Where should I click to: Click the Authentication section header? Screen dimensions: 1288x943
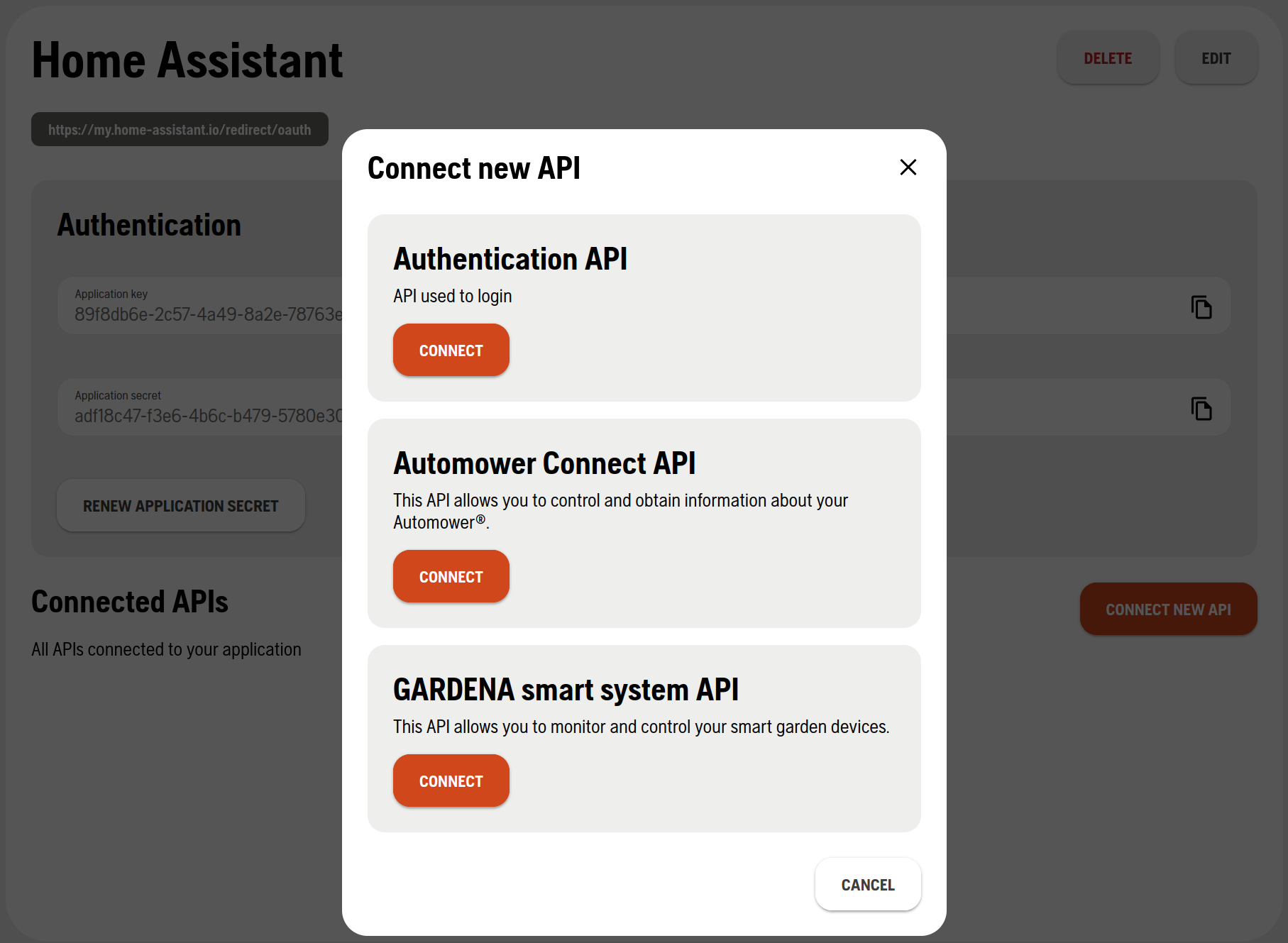149,224
